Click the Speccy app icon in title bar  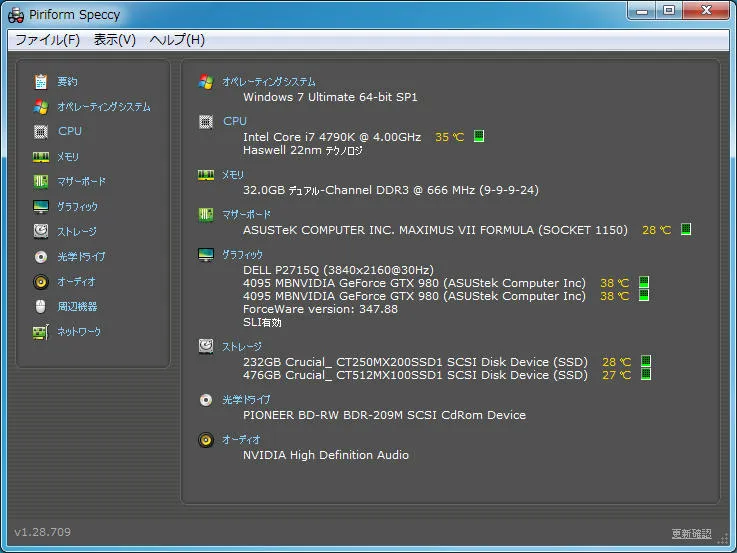click(16, 15)
